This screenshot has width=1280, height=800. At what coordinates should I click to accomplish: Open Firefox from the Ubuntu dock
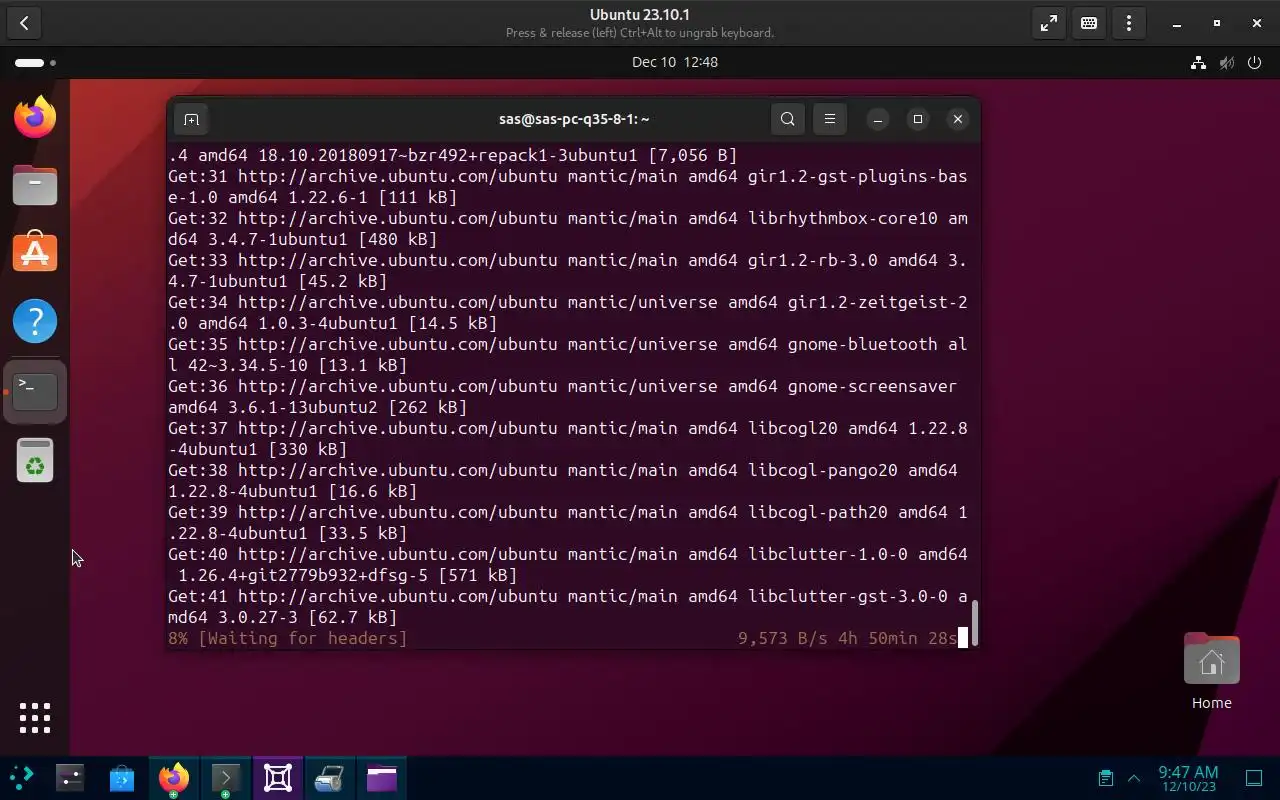(x=35, y=117)
